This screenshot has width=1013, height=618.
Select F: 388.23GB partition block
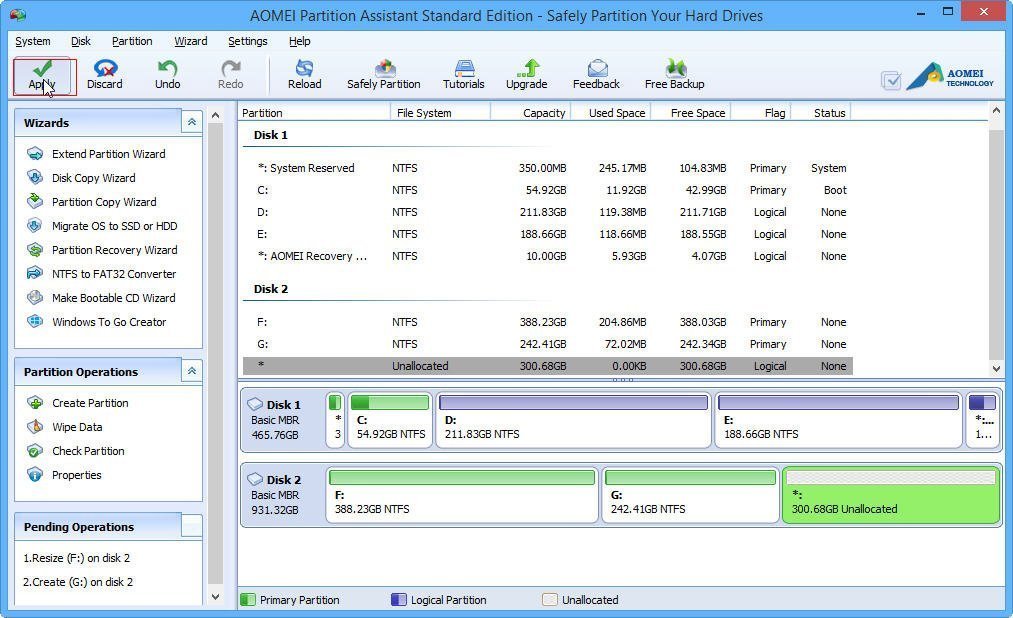[462, 495]
